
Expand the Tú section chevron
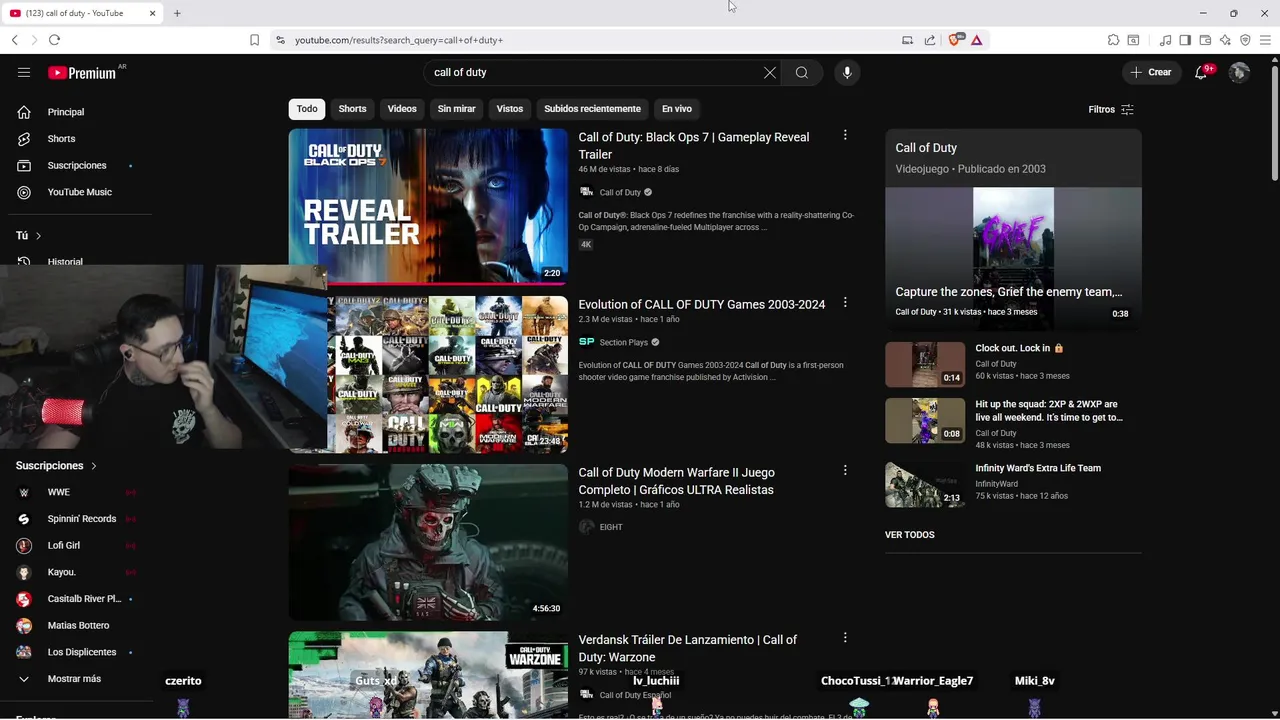point(38,236)
